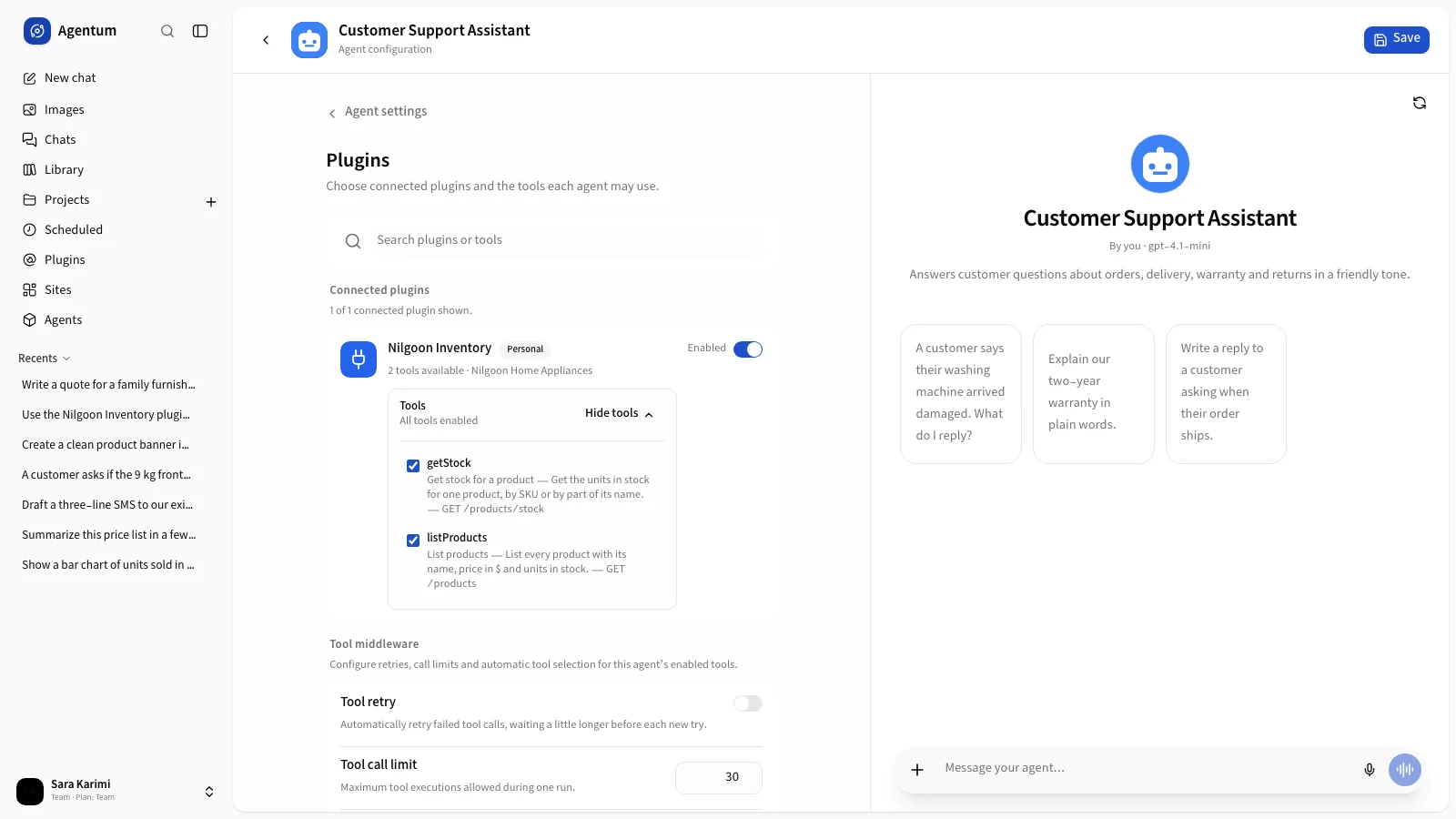1456x819 pixels.
Task: Click the Agentum logo icon
Action: (37, 31)
